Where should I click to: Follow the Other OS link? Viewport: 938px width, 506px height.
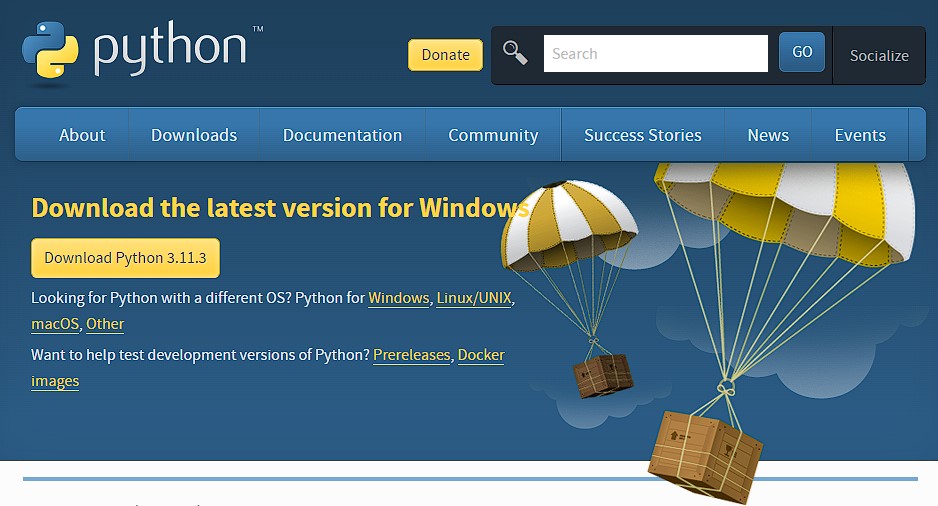(105, 324)
